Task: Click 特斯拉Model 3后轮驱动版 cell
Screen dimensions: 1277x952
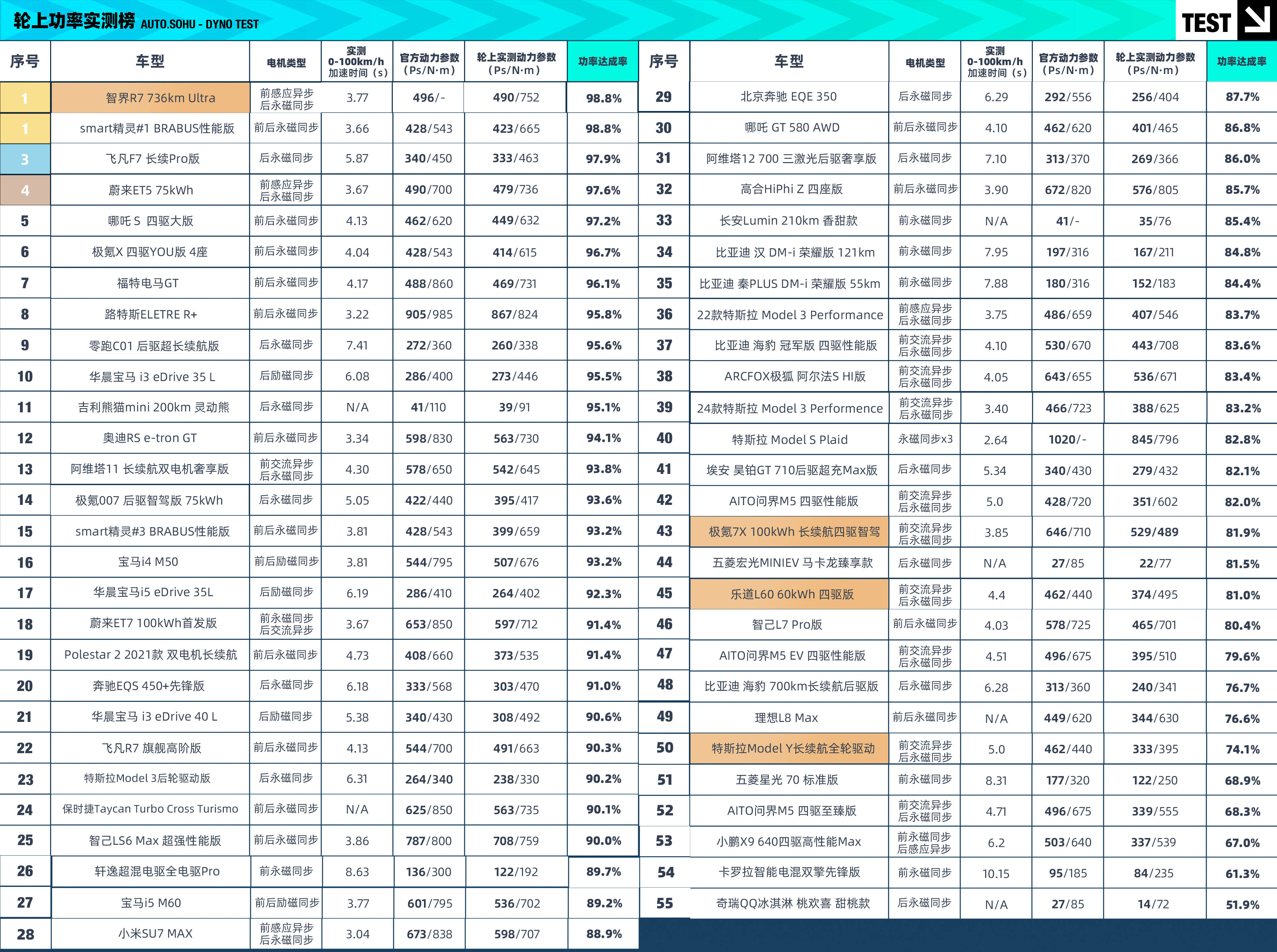Action: 150,778
